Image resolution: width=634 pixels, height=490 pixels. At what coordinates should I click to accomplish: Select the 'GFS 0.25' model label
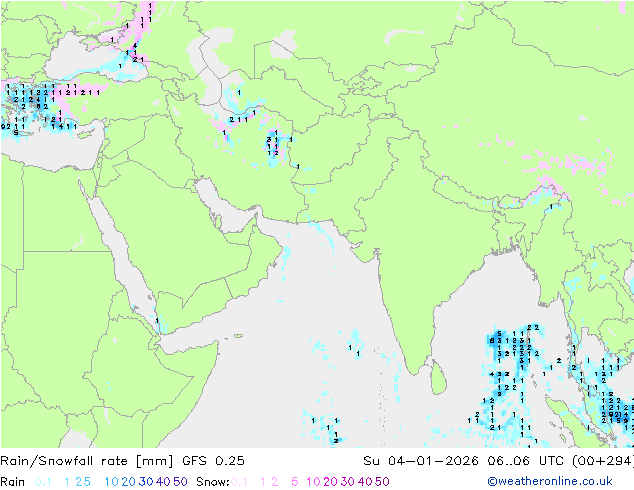tap(213, 461)
